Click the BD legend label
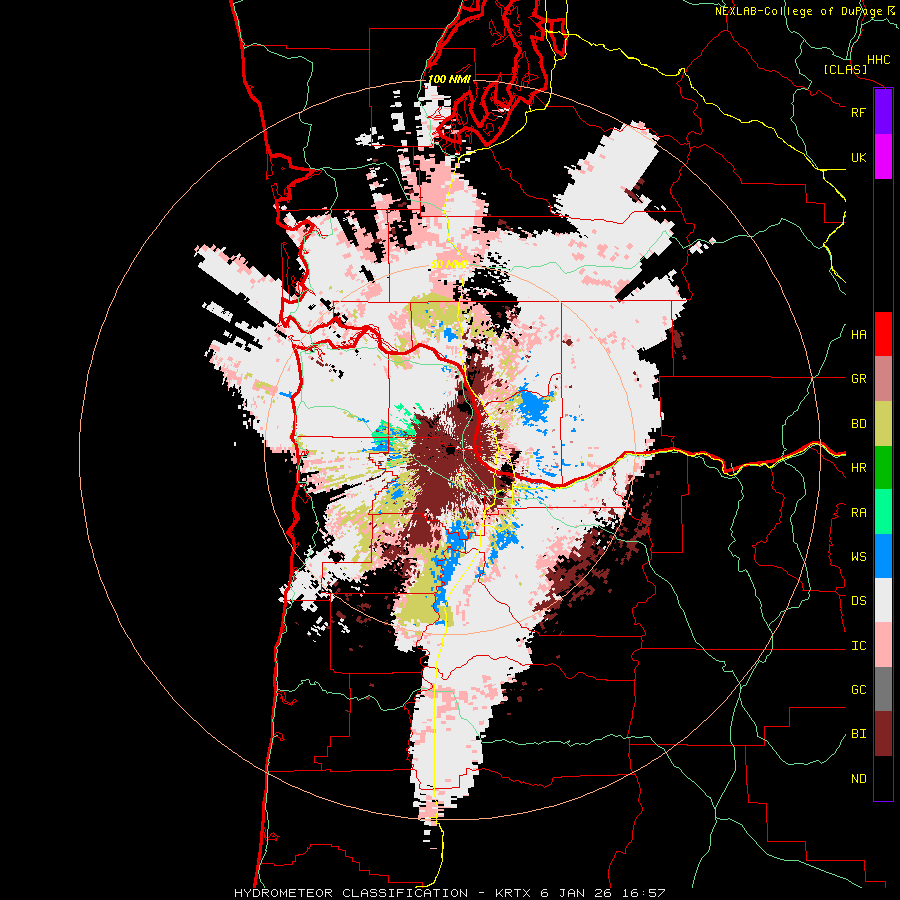The image size is (900, 900). pyautogui.click(x=858, y=424)
